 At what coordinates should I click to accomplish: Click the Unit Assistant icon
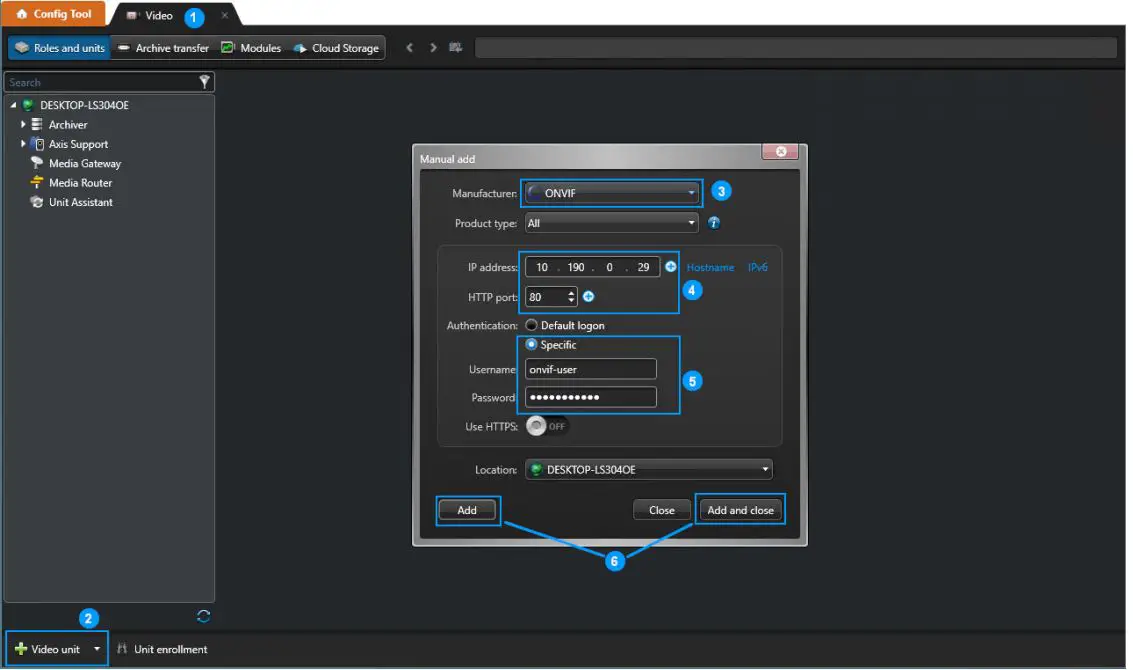[x=37, y=202]
